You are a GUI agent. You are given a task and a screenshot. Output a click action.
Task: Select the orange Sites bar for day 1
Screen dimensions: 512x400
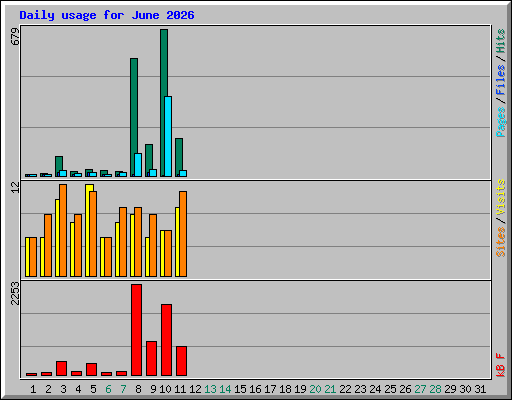pyautogui.click(x=33, y=257)
